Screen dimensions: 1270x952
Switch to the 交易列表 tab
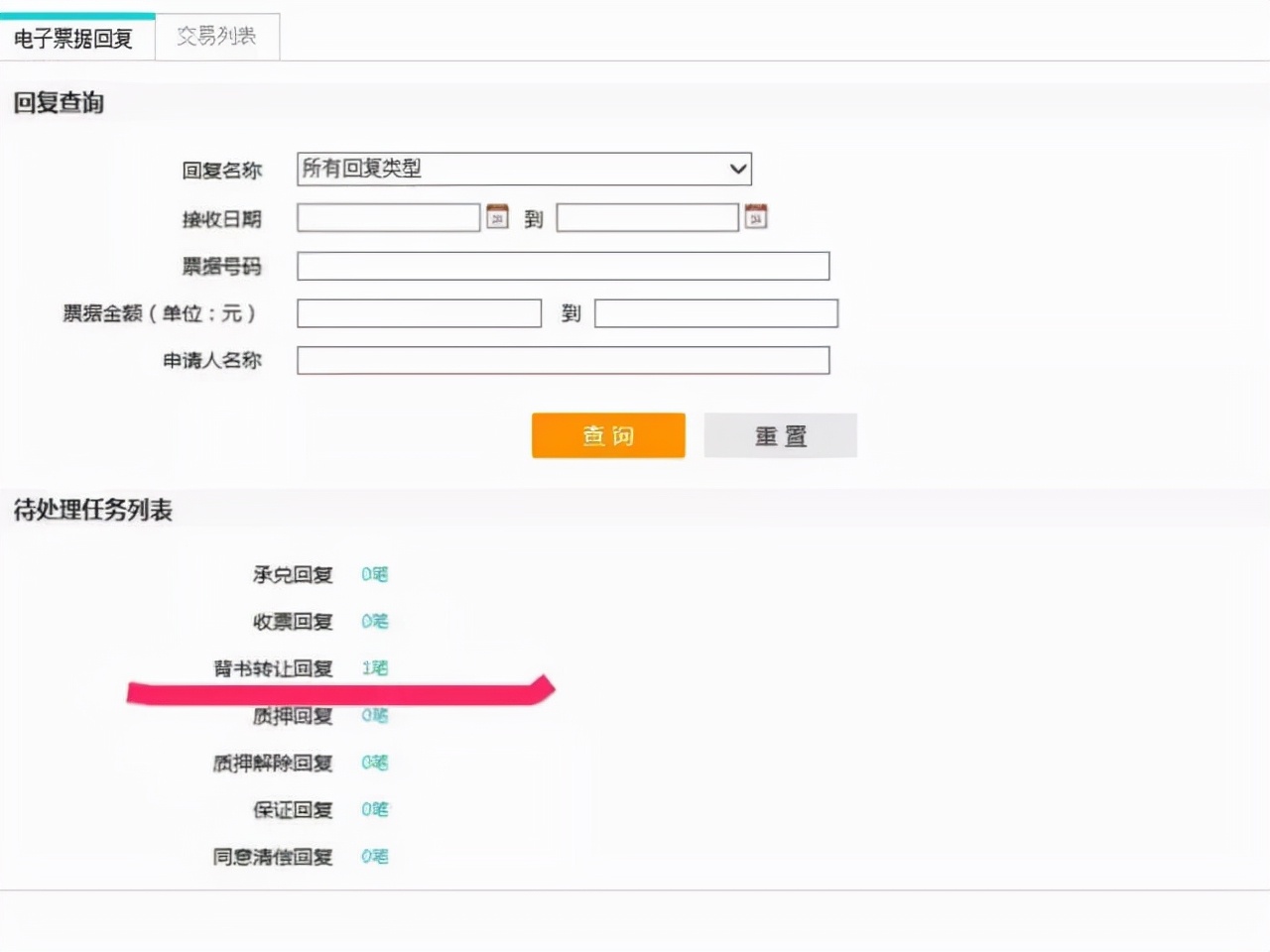click(x=216, y=36)
